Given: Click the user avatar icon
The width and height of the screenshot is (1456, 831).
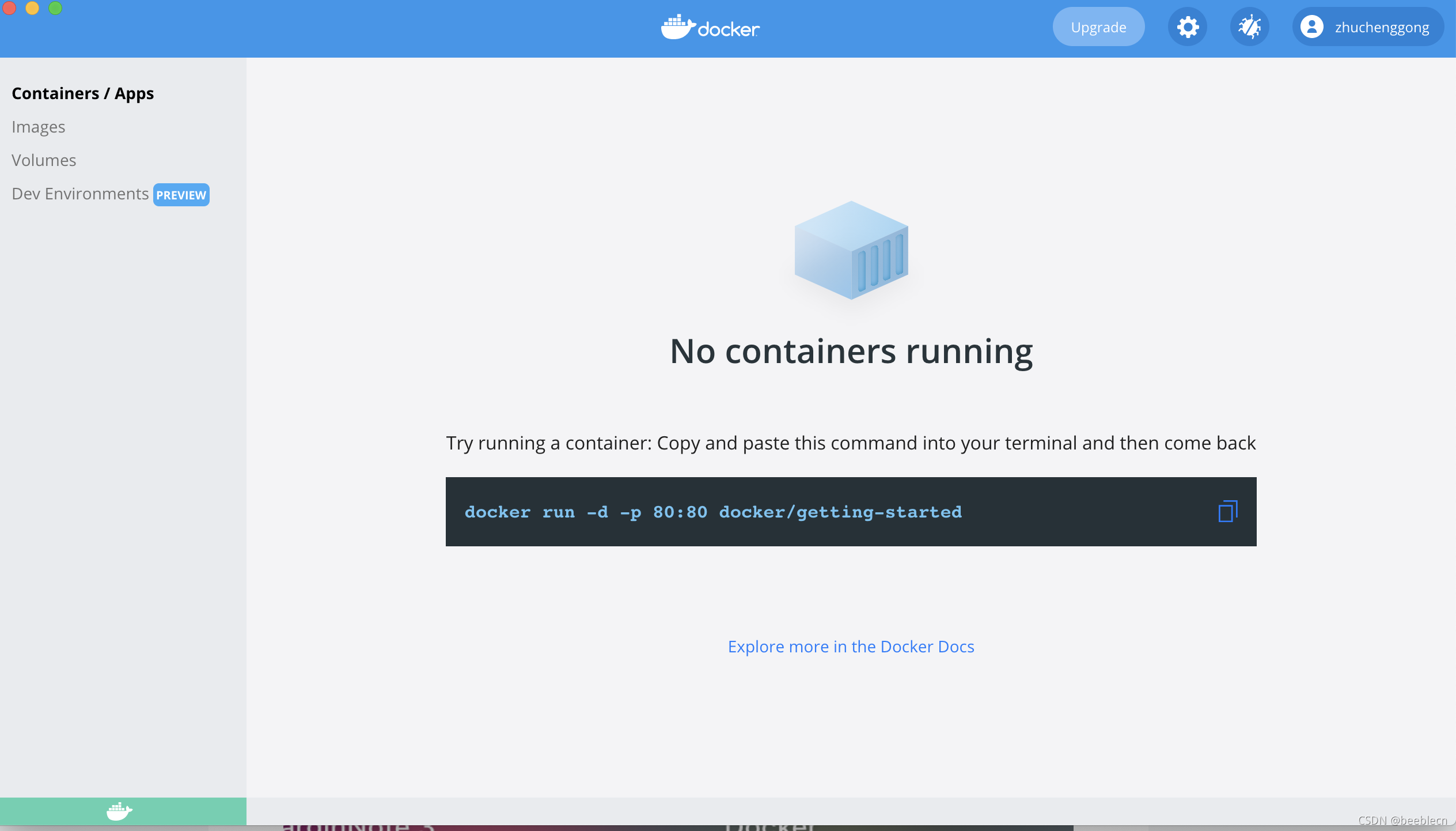Looking at the screenshot, I should pyautogui.click(x=1311, y=27).
